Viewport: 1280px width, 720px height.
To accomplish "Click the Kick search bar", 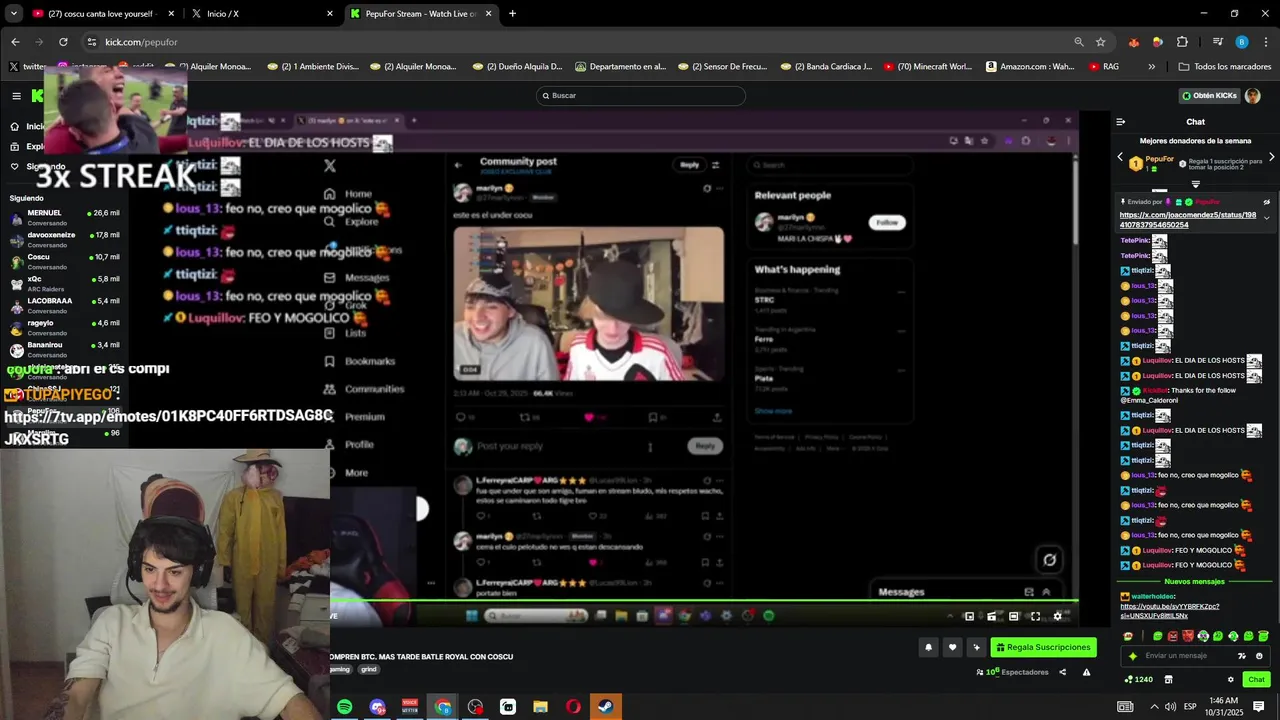I will [x=640, y=96].
